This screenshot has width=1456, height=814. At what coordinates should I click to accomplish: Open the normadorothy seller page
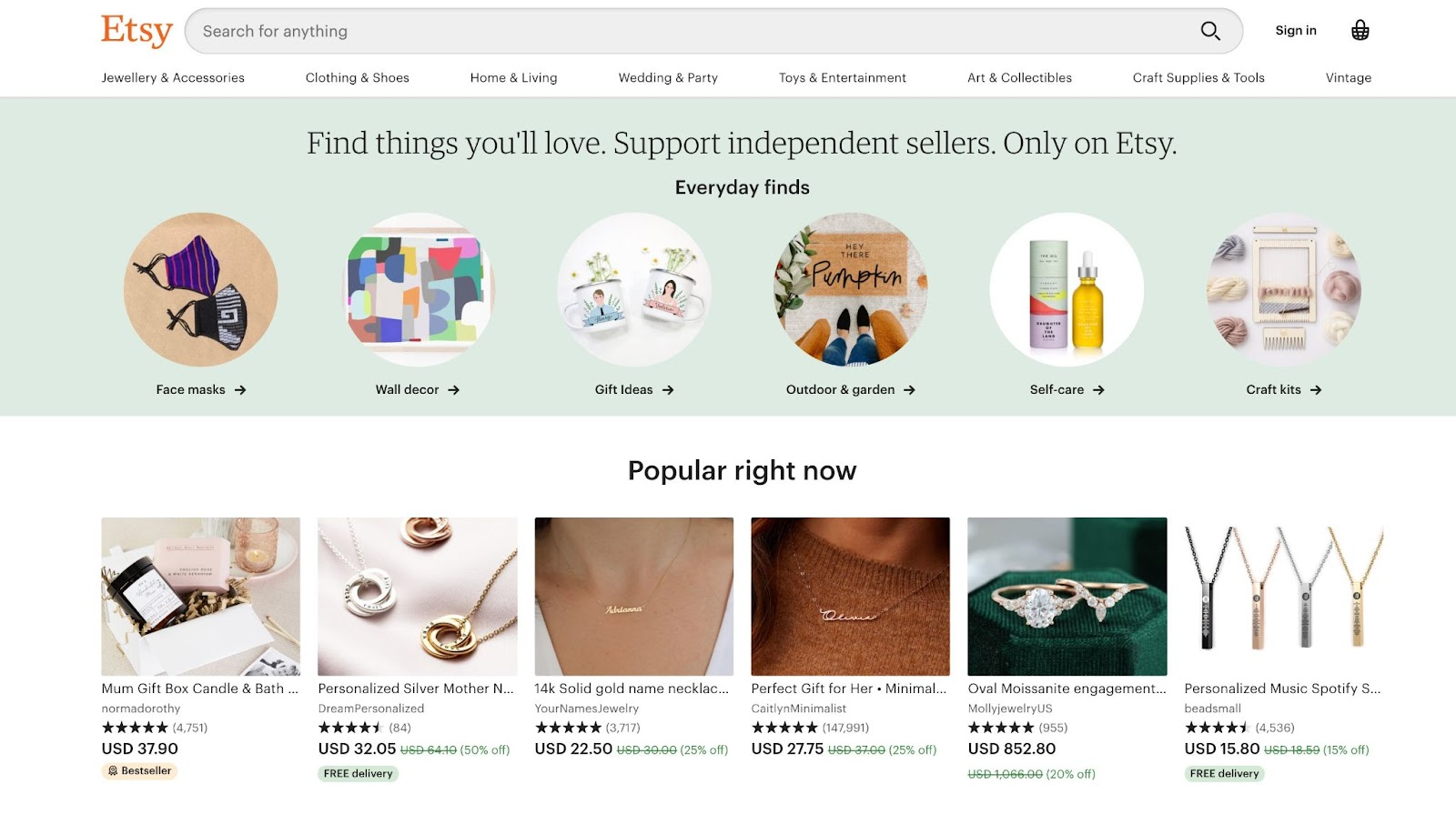click(x=139, y=708)
